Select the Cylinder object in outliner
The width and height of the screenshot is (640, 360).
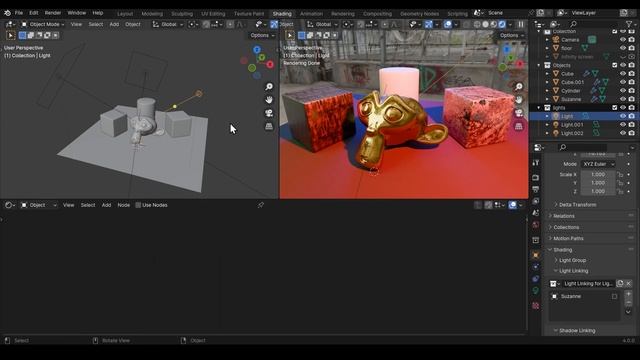[571, 91]
